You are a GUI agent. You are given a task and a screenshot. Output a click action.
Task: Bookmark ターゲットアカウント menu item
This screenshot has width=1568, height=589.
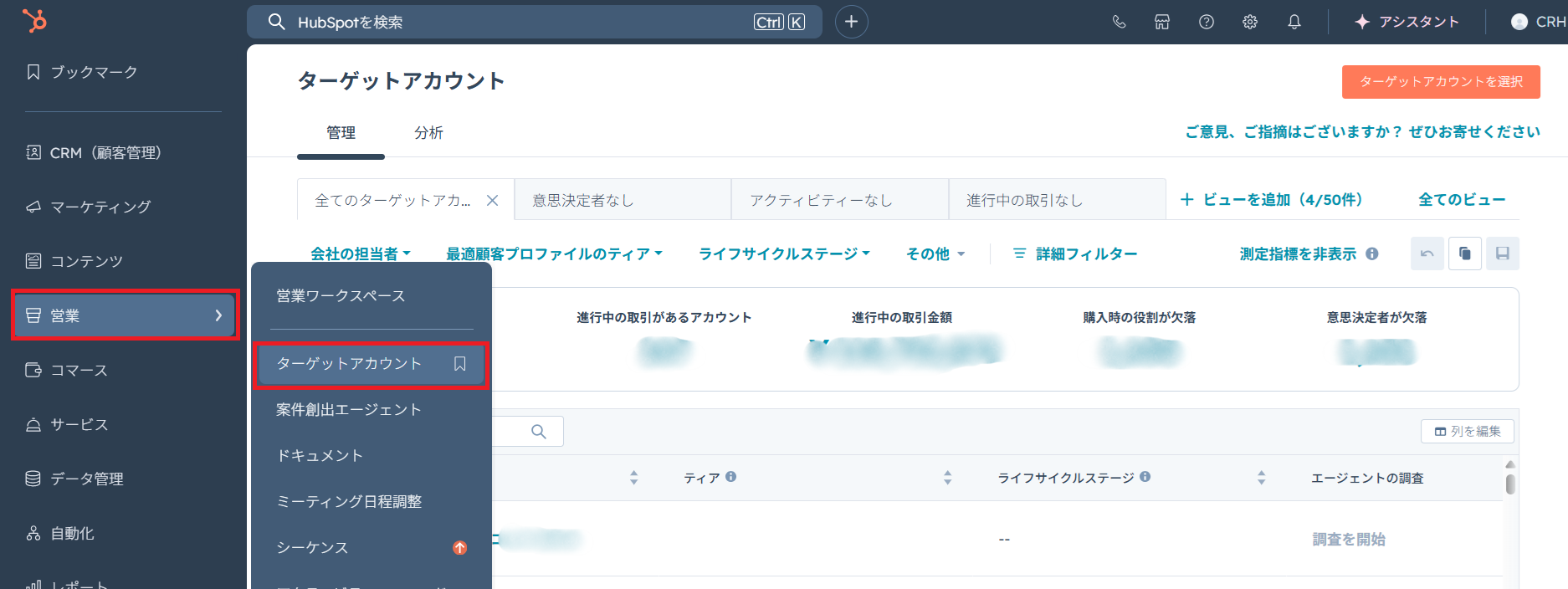[459, 364]
